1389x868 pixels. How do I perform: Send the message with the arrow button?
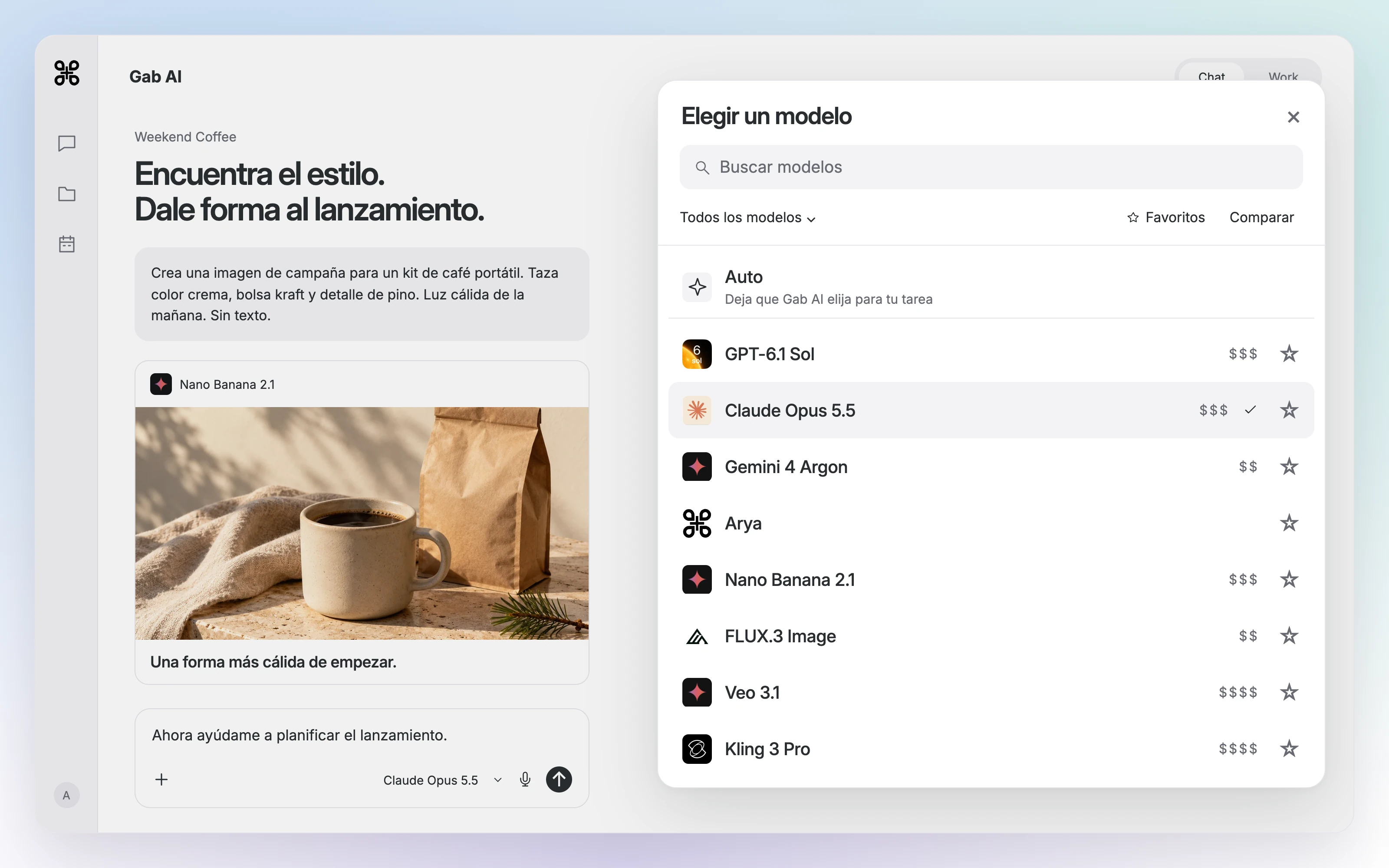point(559,779)
